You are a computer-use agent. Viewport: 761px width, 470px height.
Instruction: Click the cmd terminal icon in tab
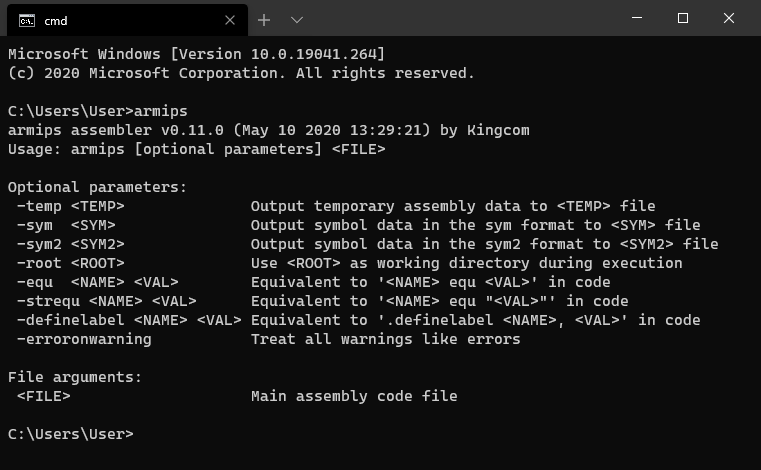[27, 20]
